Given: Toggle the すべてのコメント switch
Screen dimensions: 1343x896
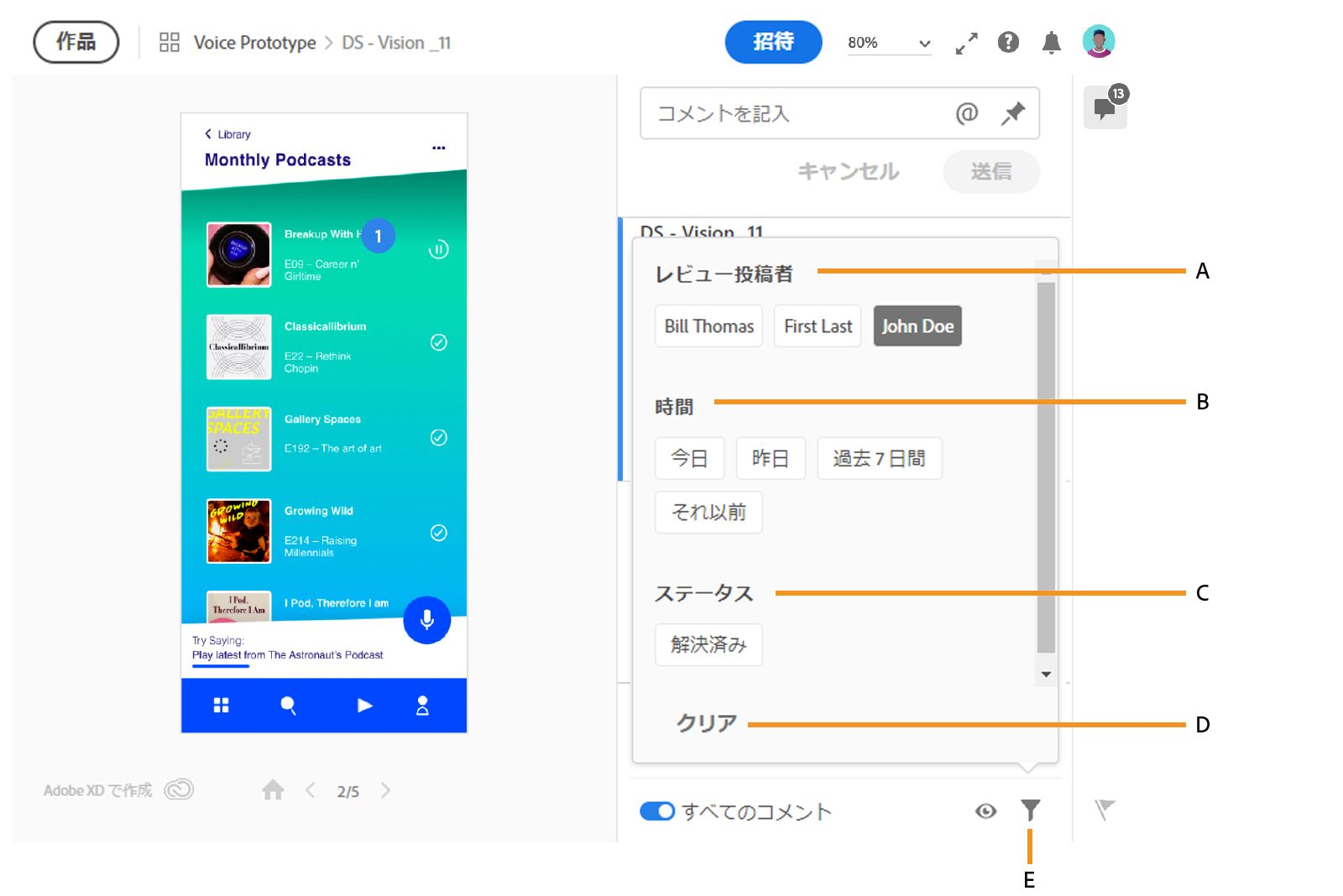Looking at the screenshot, I should click(658, 810).
